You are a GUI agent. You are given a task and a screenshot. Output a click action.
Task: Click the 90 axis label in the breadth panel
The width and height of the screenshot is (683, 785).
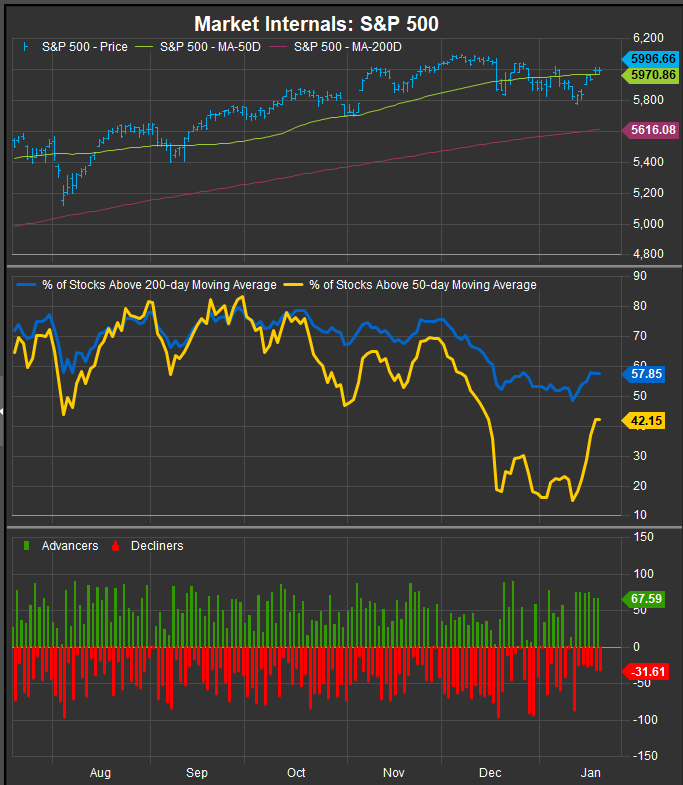click(x=640, y=276)
